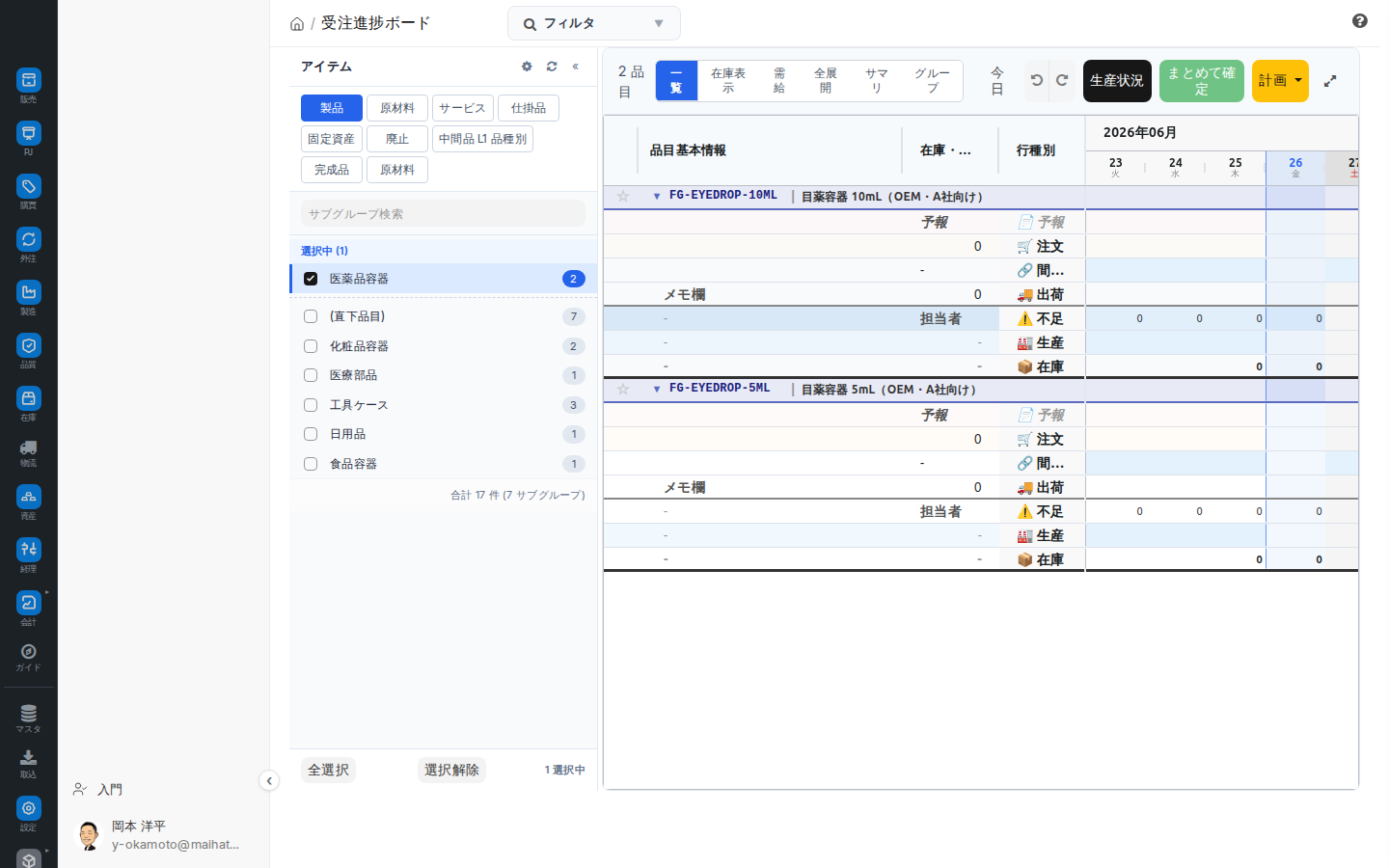Click the まとめて確定 button
This screenshot has height=868, width=1389.
pyautogui.click(x=1202, y=81)
